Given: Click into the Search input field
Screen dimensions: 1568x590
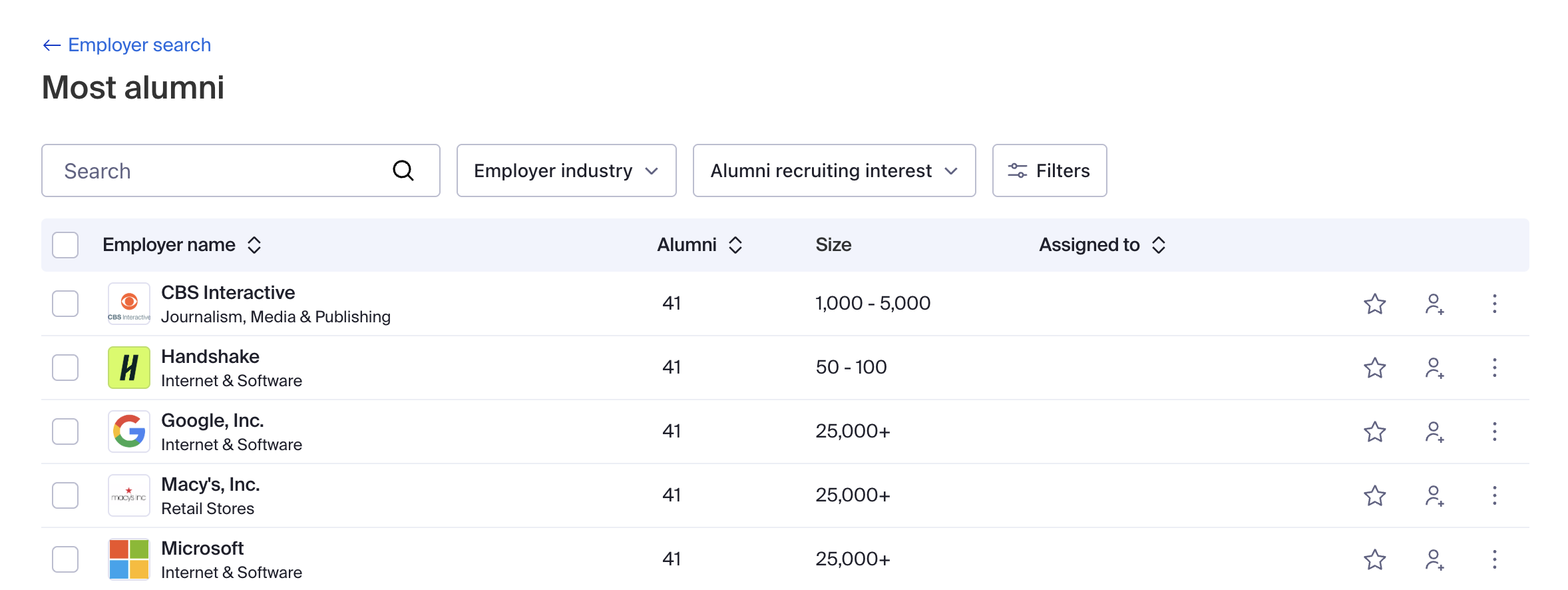Looking at the screenshot, I should click(220, 170).
